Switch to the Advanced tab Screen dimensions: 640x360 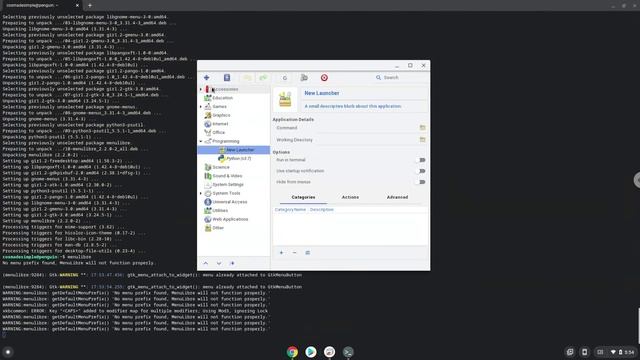[x=397, y=197]
